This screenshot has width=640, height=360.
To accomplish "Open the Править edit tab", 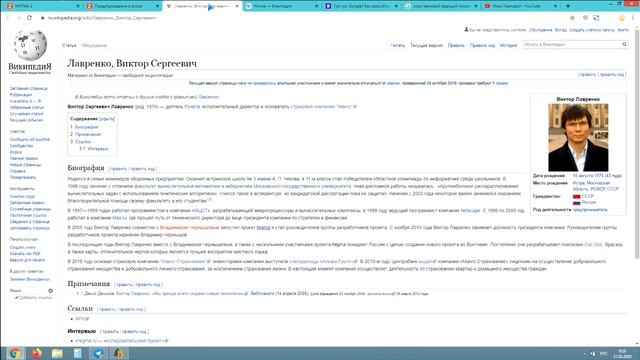I will coord(456,45).
